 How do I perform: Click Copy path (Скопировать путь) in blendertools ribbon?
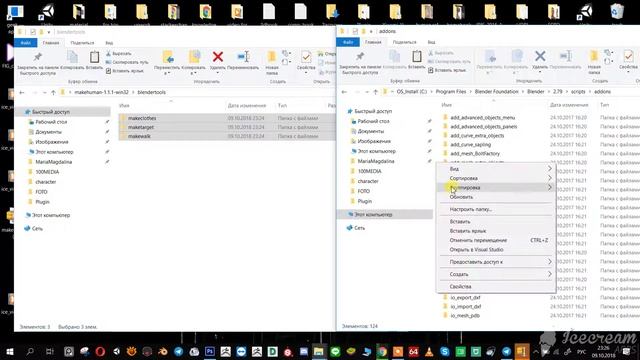click(x=127, y=62)
